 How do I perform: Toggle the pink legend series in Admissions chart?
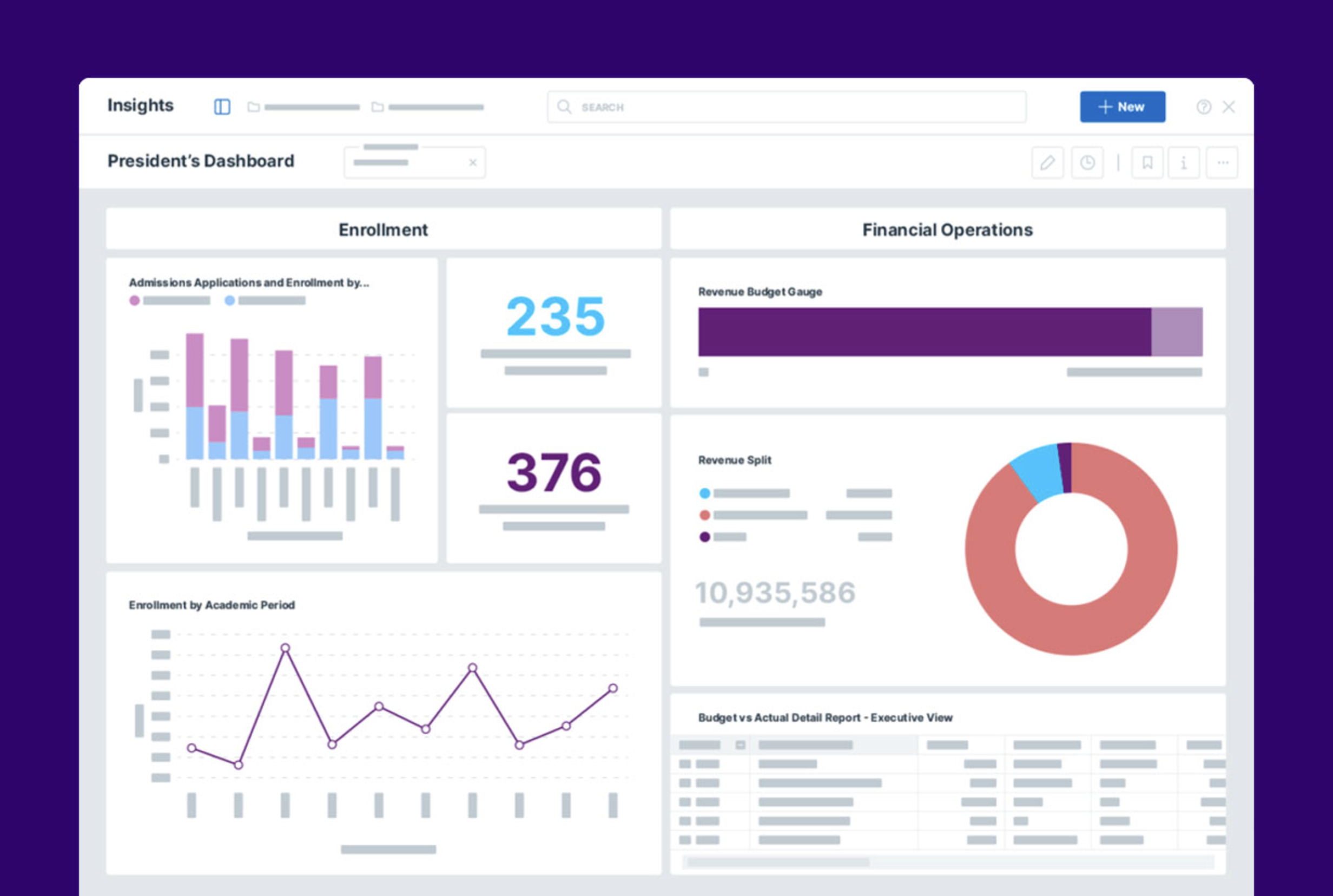click(x=135, y=301)
